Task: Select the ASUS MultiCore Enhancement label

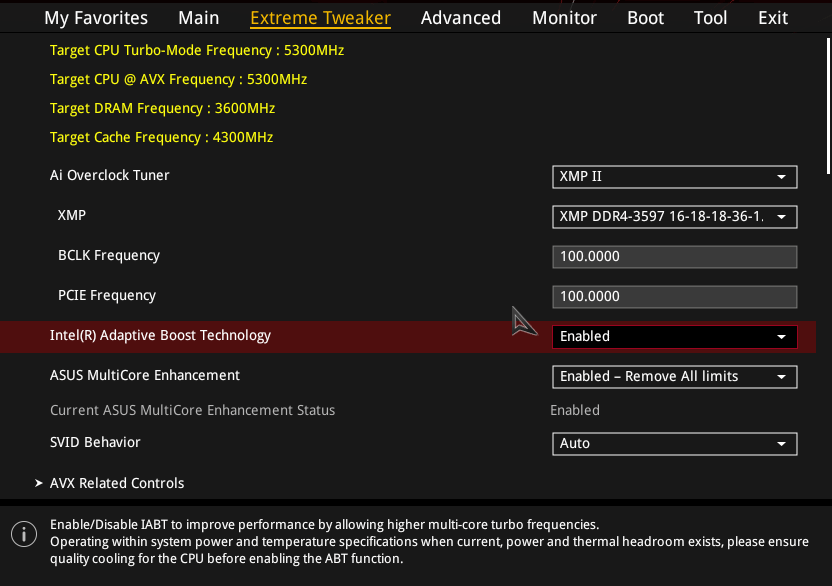Action: click(145, 375)
